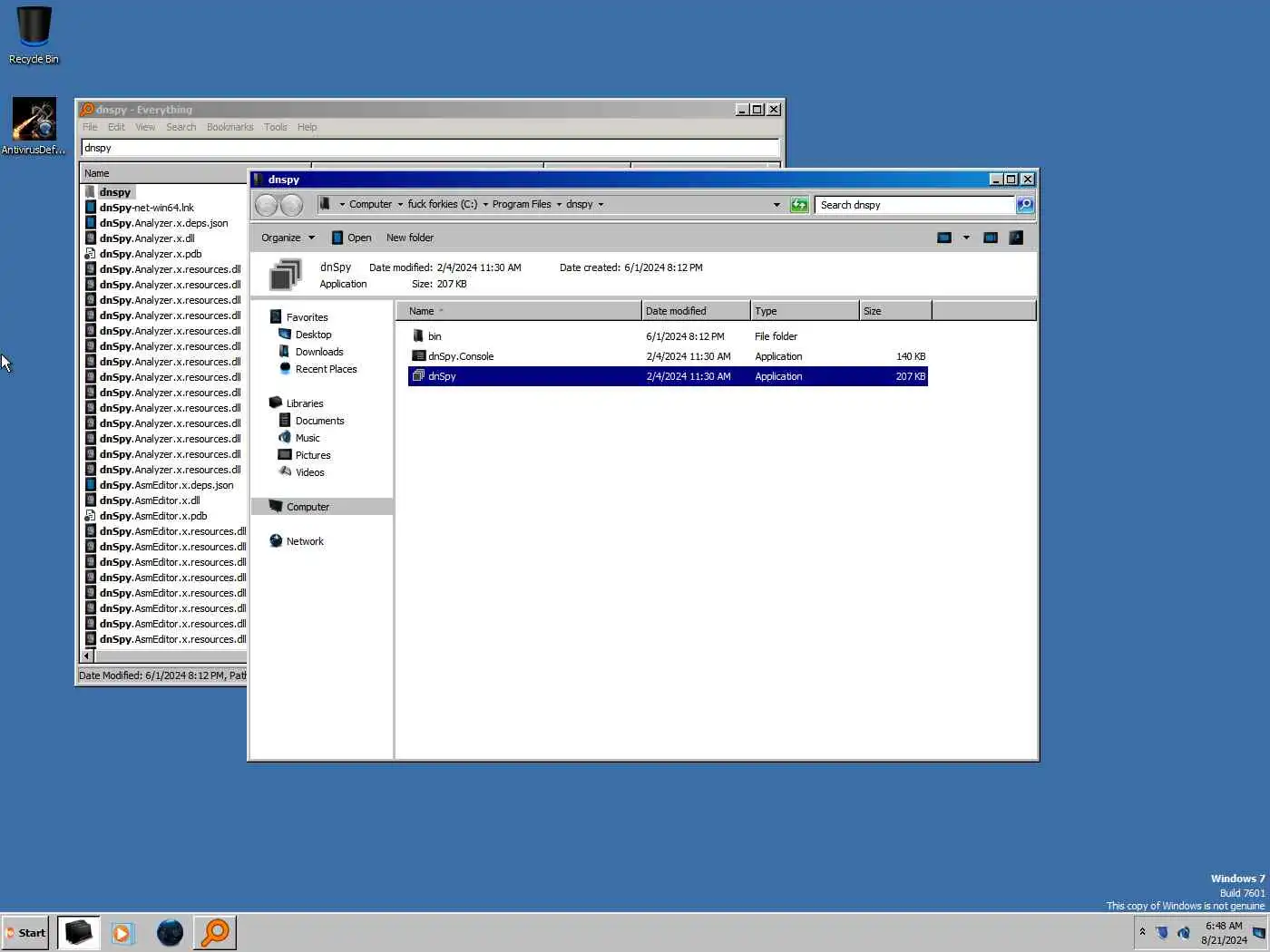
Task: Click the Favorites star icon in navigation pane
Action: [x=276, y=316]
